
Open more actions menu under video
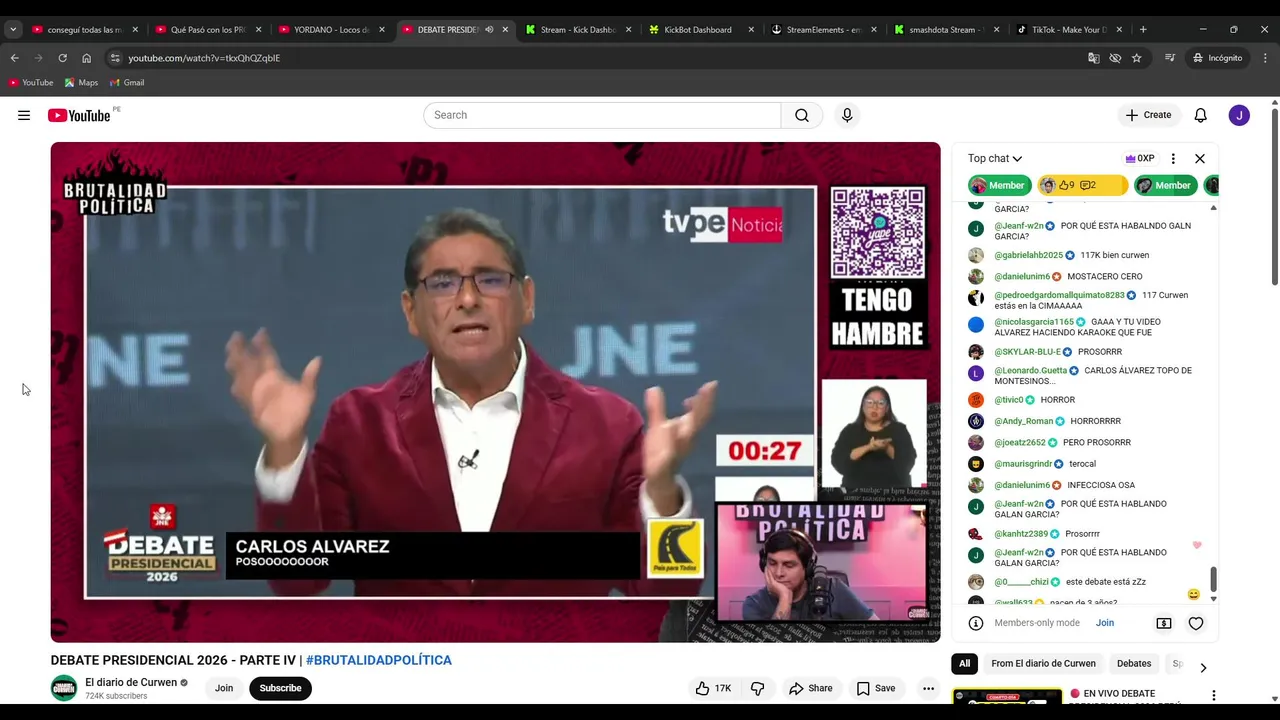928,688
